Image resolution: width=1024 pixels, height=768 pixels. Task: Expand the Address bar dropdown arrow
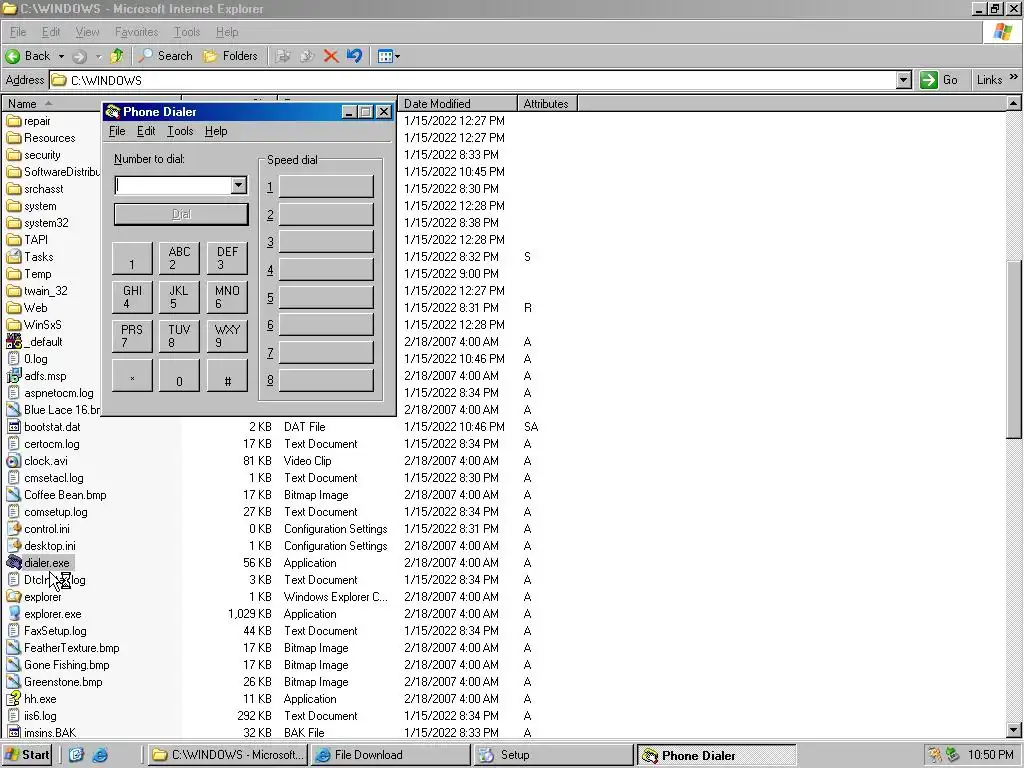tap(903, 80)
